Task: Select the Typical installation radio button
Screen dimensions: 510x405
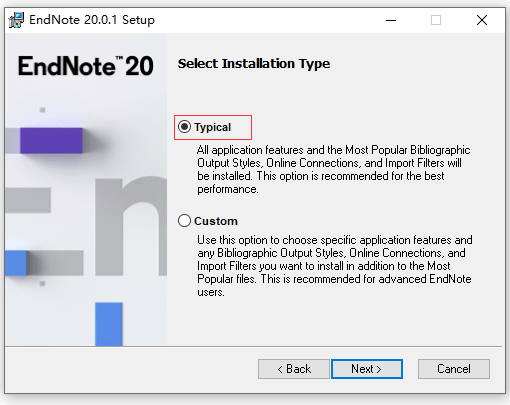Action: point(184,127)
